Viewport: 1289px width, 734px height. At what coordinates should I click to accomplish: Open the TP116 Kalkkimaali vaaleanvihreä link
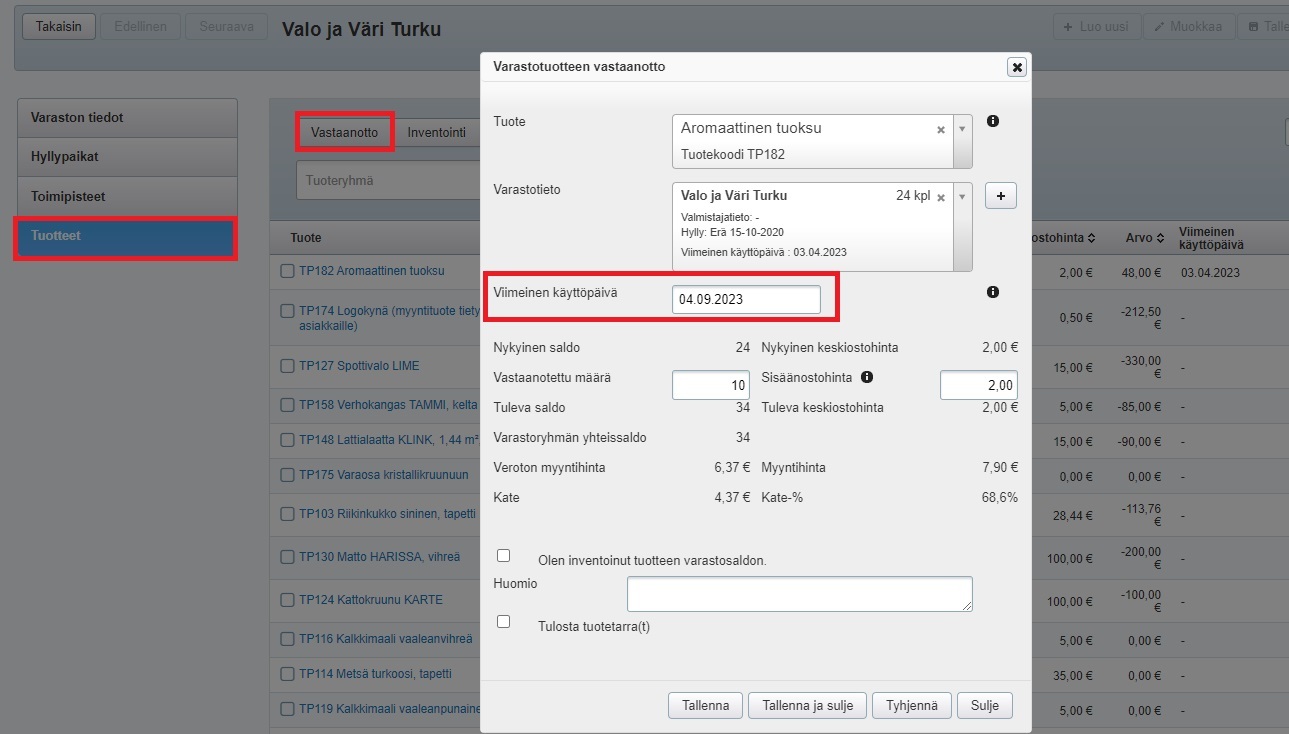click(385, 639)
